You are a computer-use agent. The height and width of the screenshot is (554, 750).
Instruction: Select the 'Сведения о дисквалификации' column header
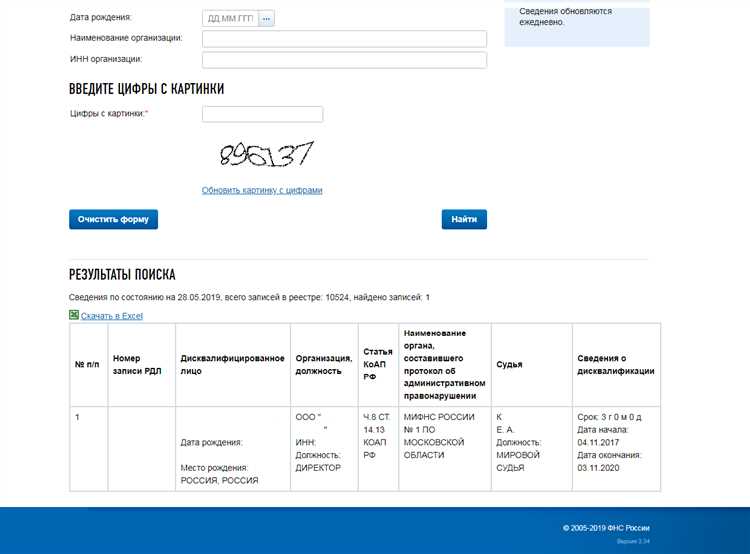(617, 365)
